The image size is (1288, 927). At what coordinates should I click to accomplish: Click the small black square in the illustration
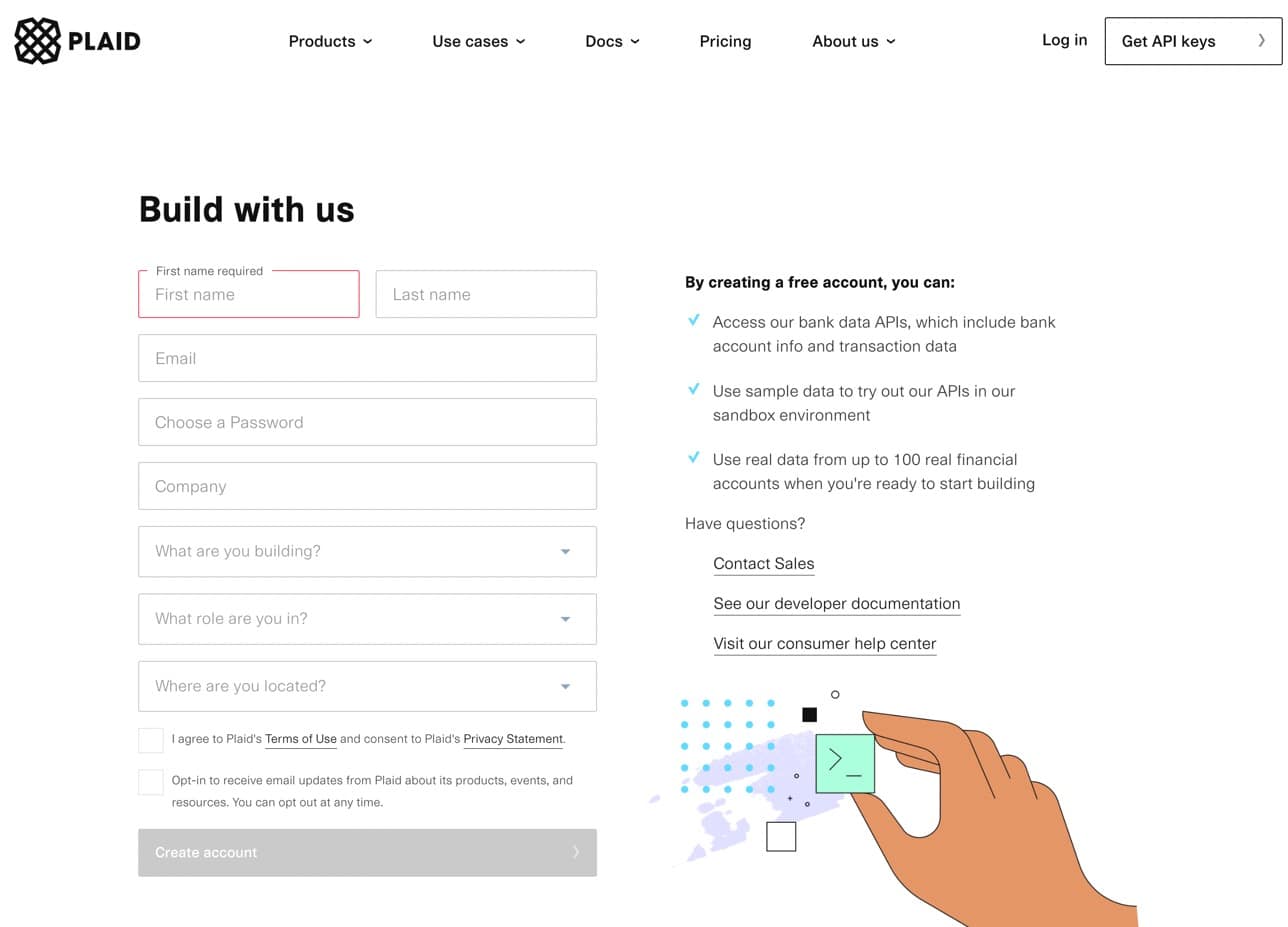click(810, 714)
